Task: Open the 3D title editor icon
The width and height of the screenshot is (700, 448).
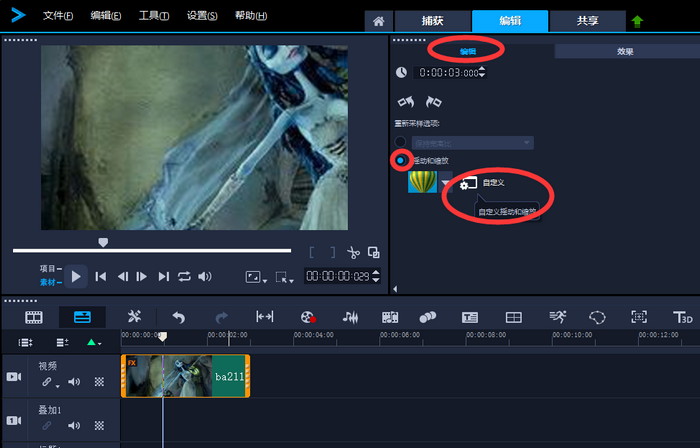Action: click(684, 317)
